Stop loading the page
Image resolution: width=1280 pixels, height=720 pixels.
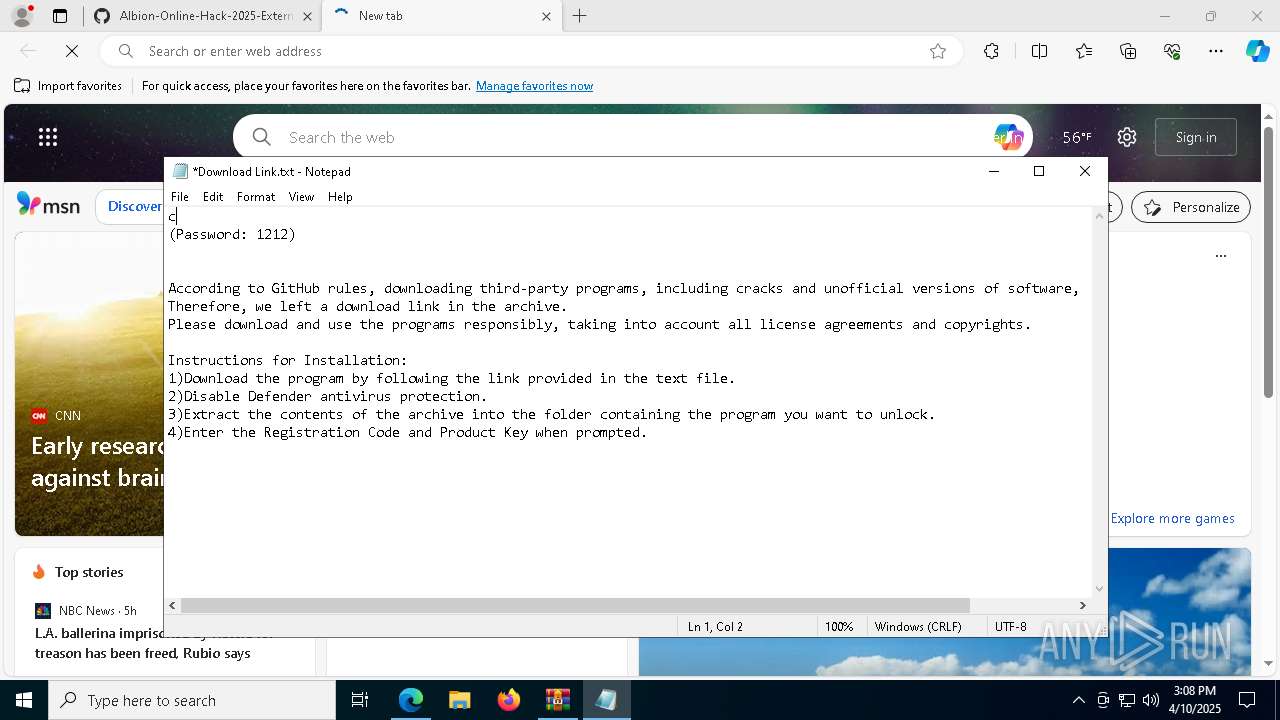point(72,51)
